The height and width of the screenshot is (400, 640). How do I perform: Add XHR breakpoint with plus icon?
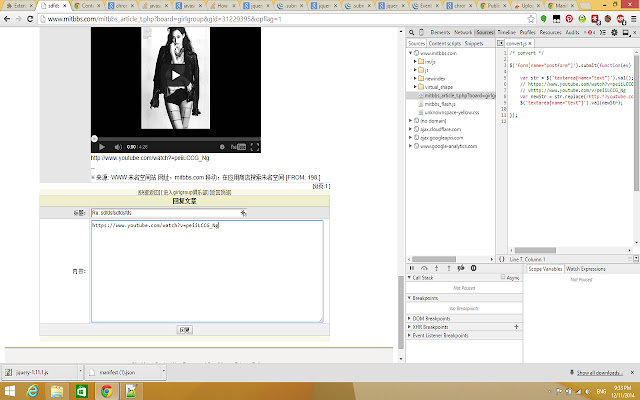516,327
